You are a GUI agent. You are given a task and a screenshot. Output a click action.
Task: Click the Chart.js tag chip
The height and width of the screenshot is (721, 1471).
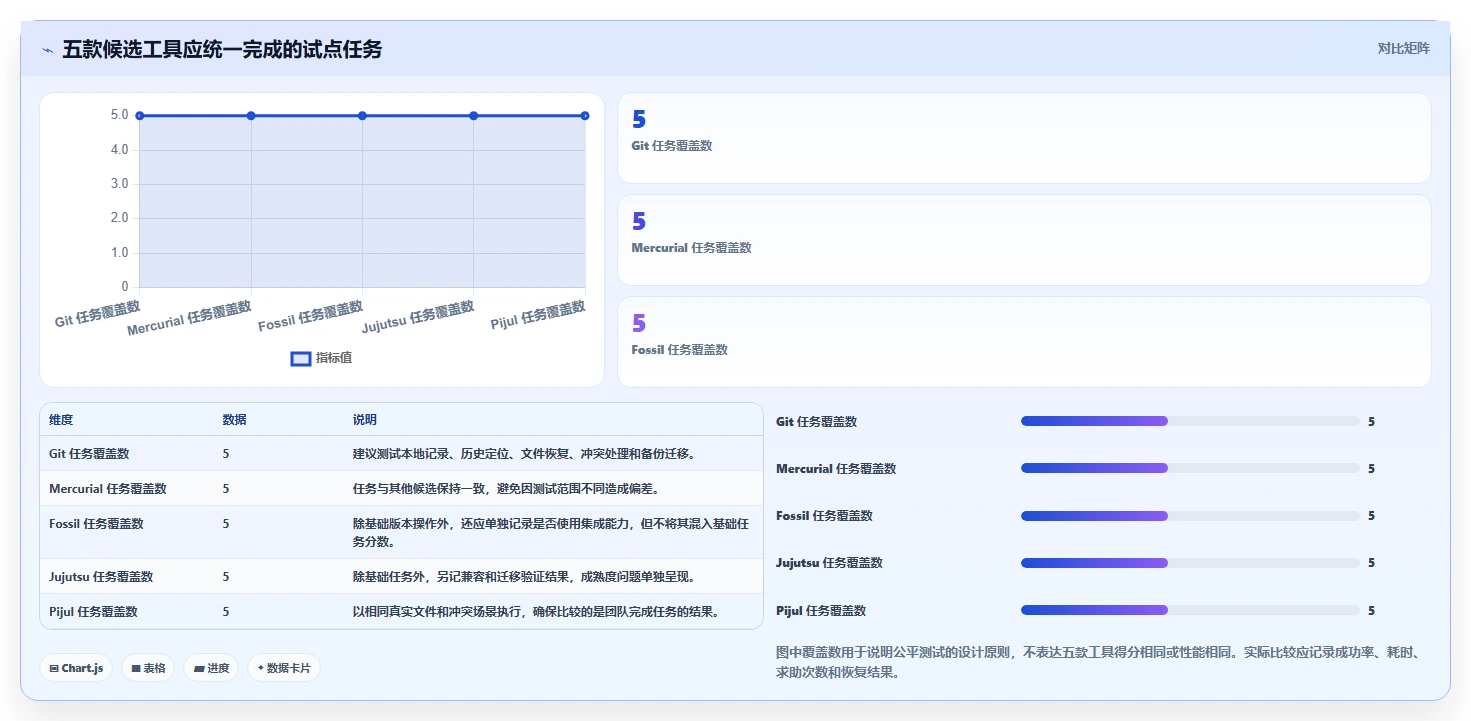tap(76, 668)
